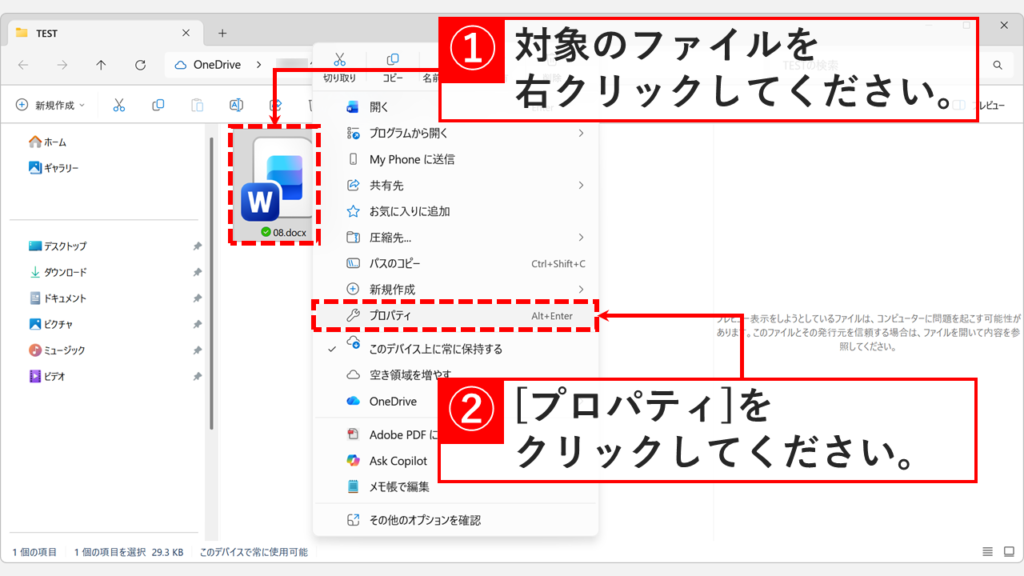Select the Adobe PDF context menu icon
The height and width of the screenshot is (576, 1024).
click(x=353, y=435)
